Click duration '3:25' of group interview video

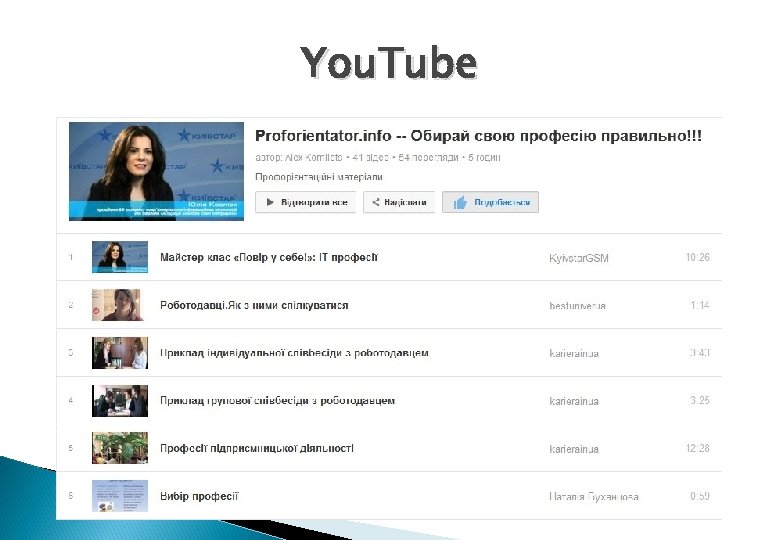coord(699,400)
